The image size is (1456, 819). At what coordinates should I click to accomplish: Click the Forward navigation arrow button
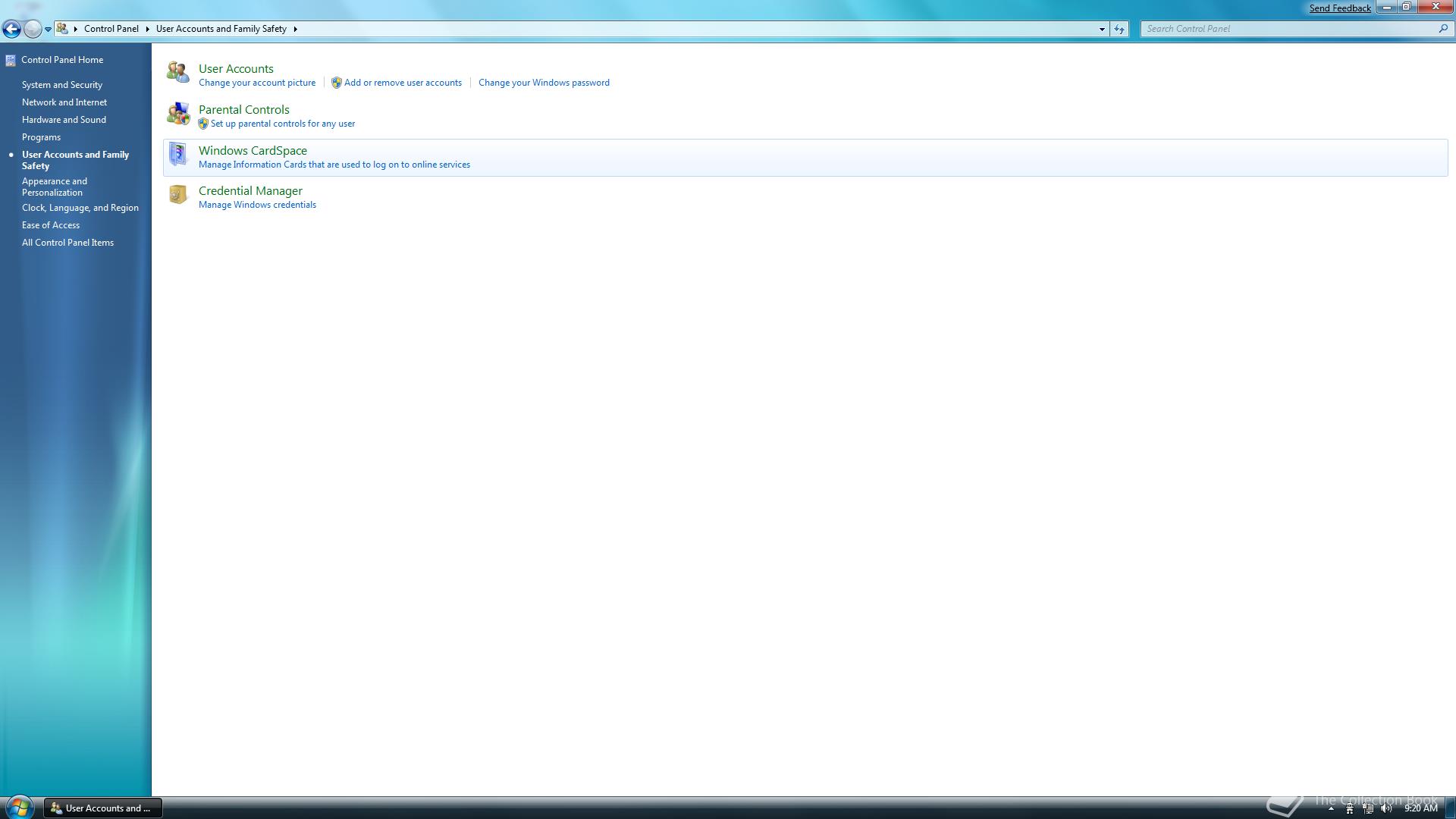coord(33,29)
